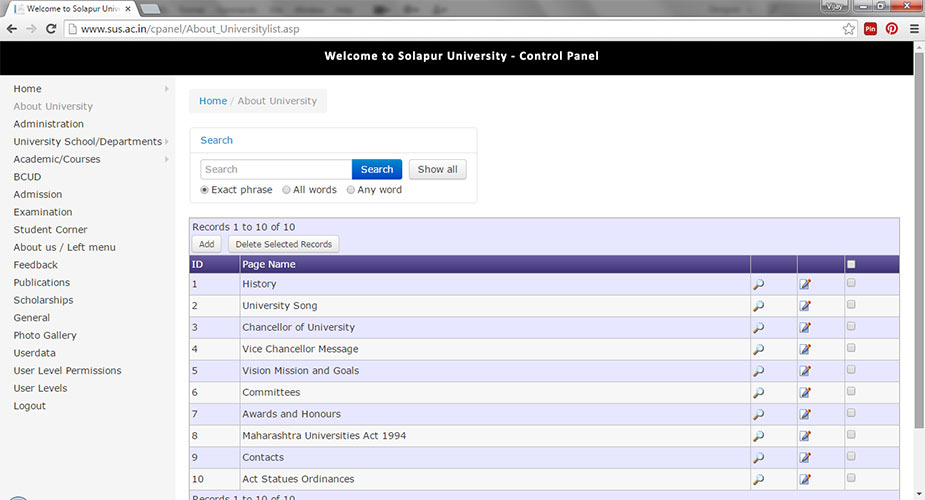Edit Vice Chancellor Message record
This screenshot has height=500, width=925.
pyautogui.click(x=805, y=349)
